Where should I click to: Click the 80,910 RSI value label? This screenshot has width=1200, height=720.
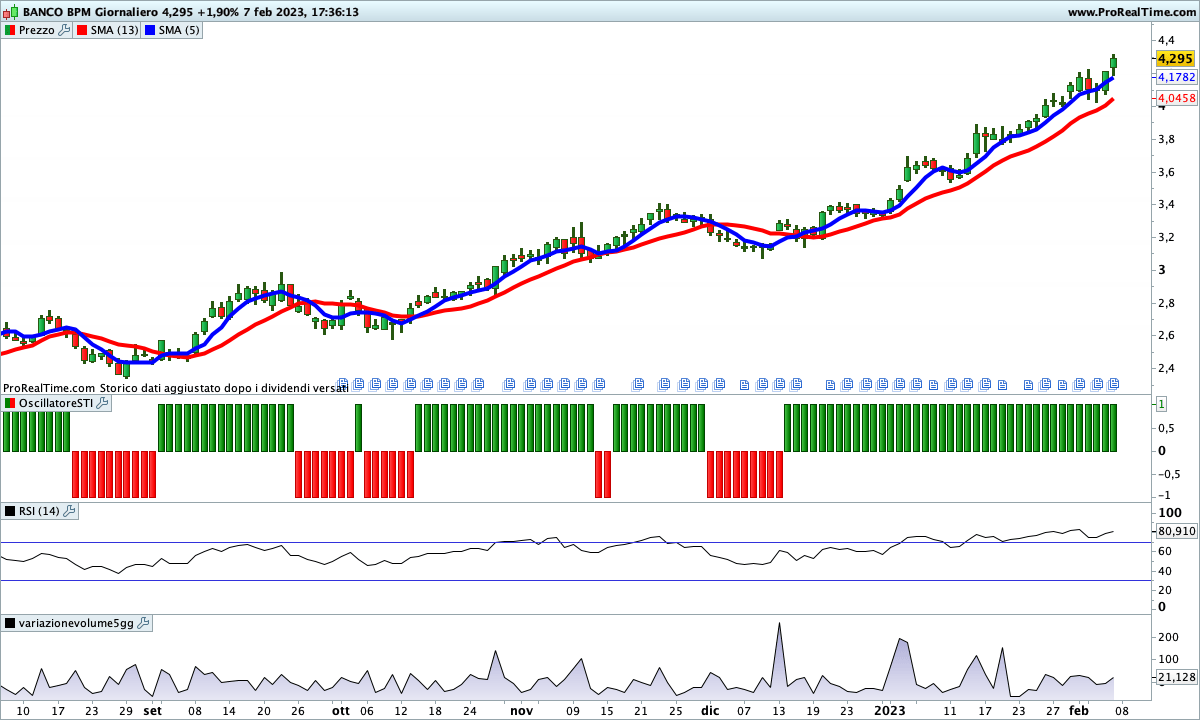[1177, 531]
